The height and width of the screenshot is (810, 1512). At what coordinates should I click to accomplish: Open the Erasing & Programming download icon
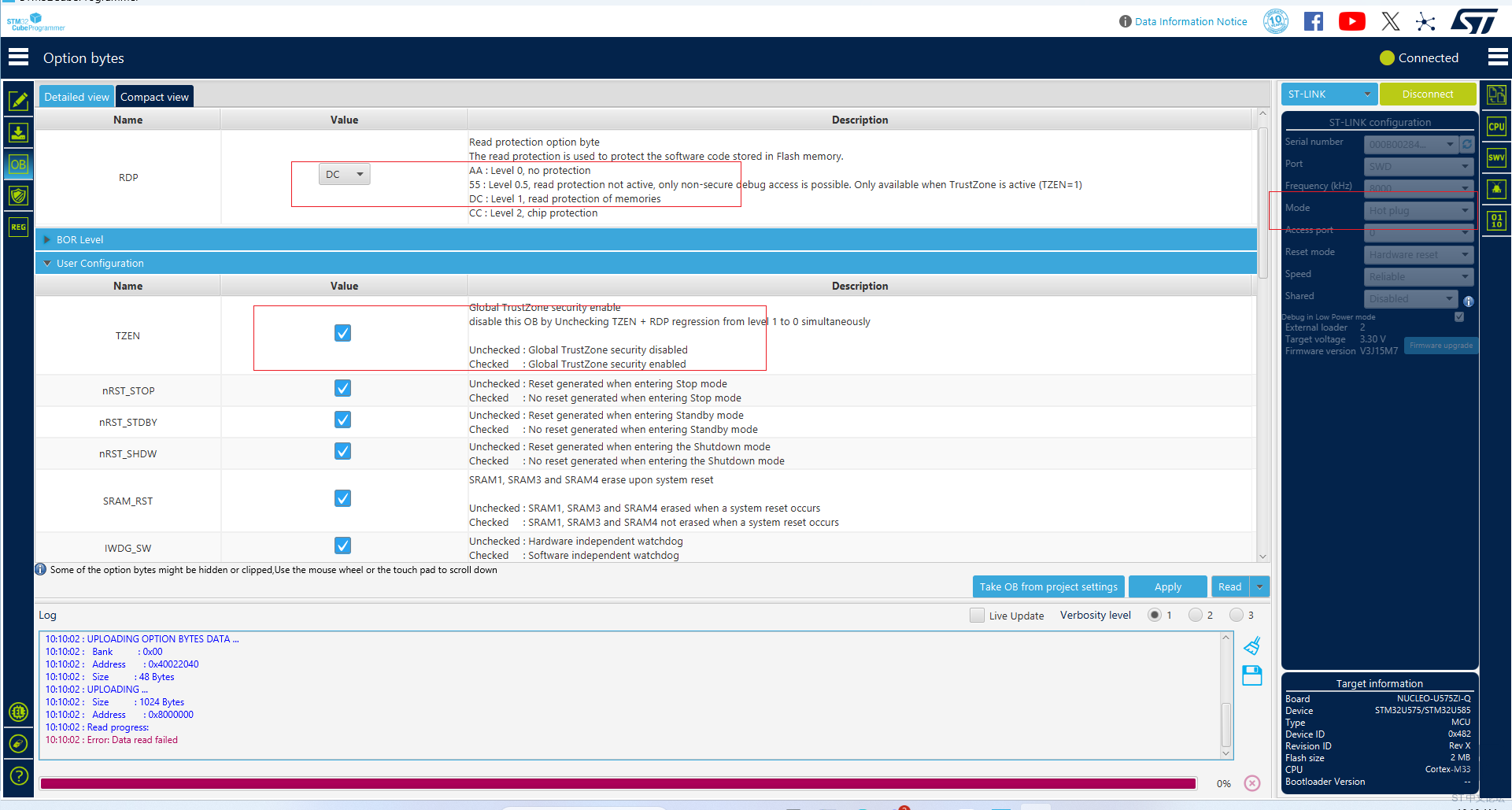(x=18, y=133)
